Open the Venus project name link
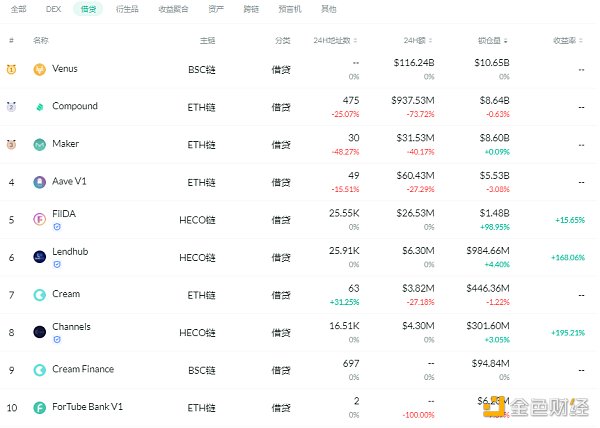Image resolution: width=600 pixels, height=428 pixels. pos(65,69)
